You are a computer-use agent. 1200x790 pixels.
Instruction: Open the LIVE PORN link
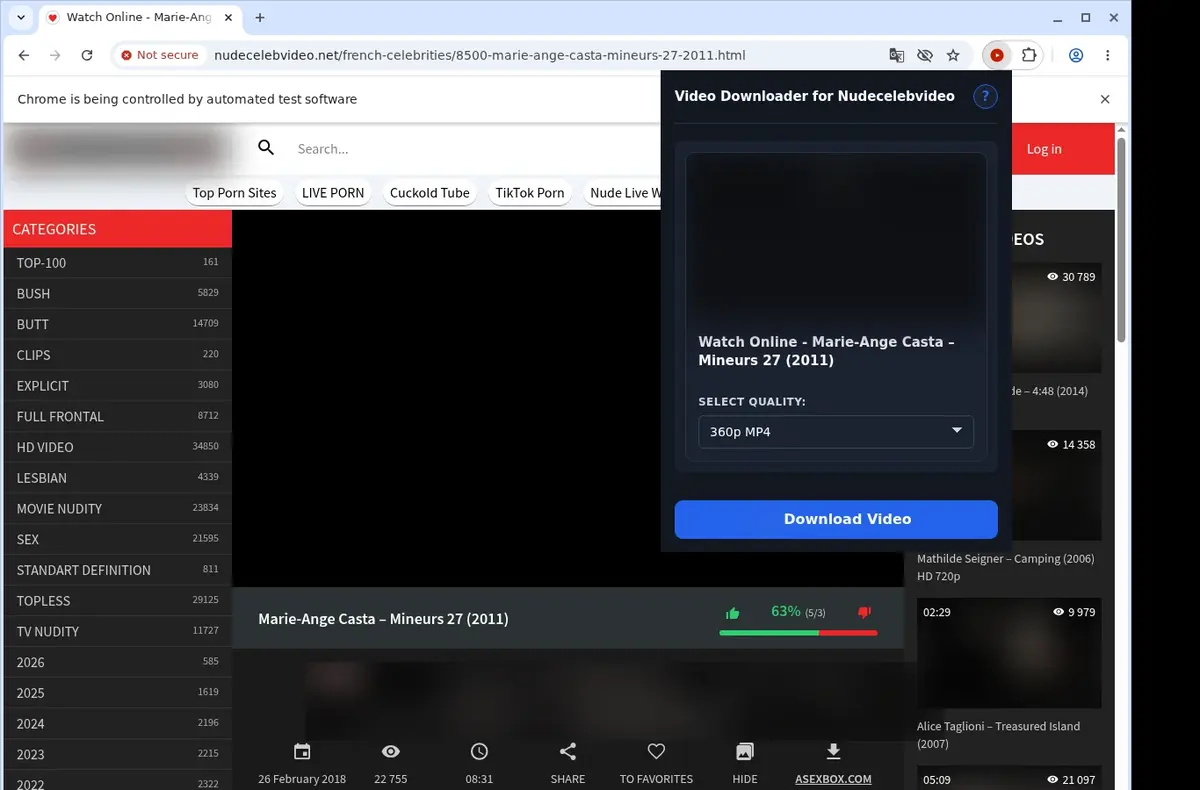tap(333, 193)
